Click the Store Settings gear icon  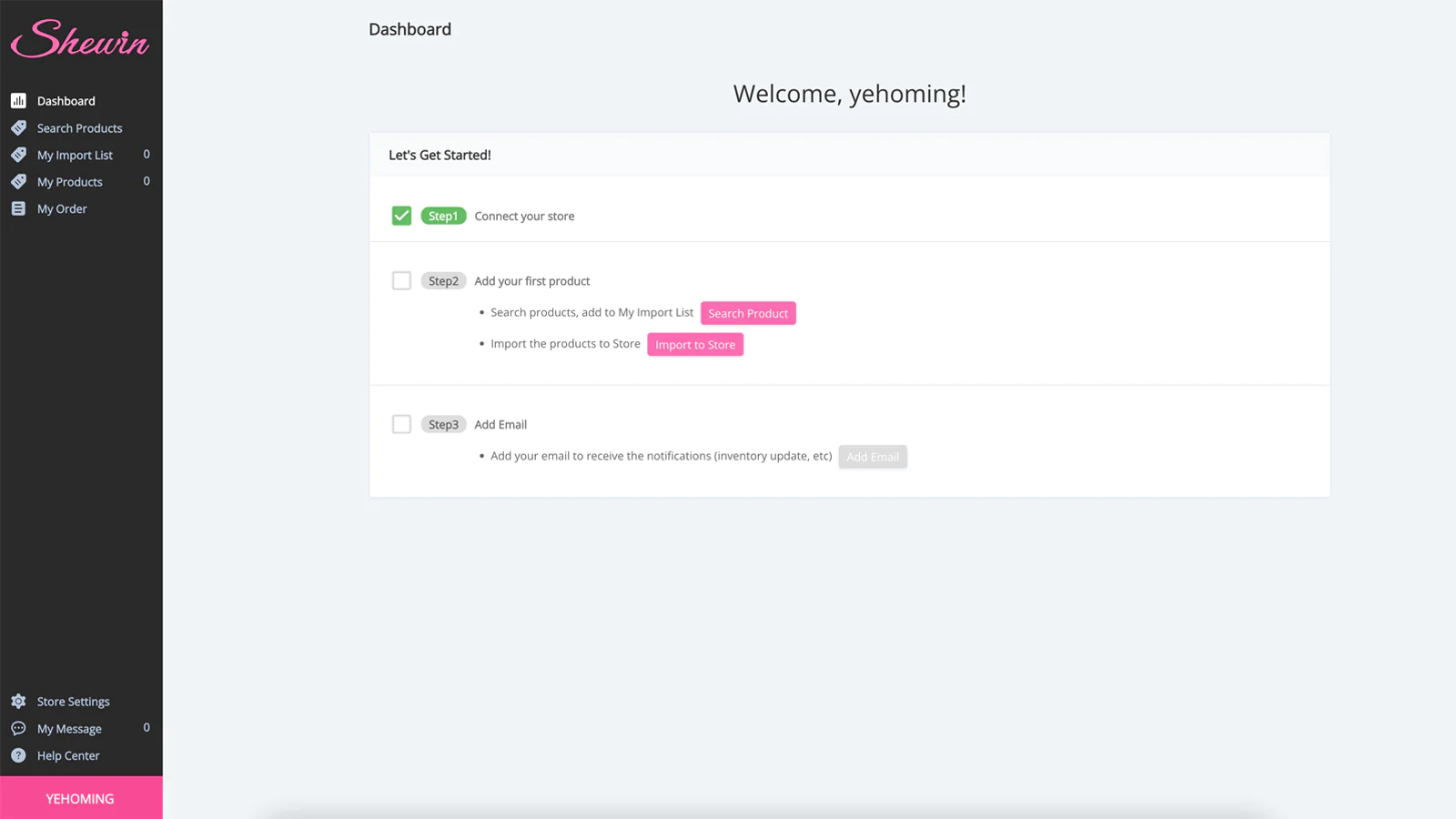coord(18,701)
